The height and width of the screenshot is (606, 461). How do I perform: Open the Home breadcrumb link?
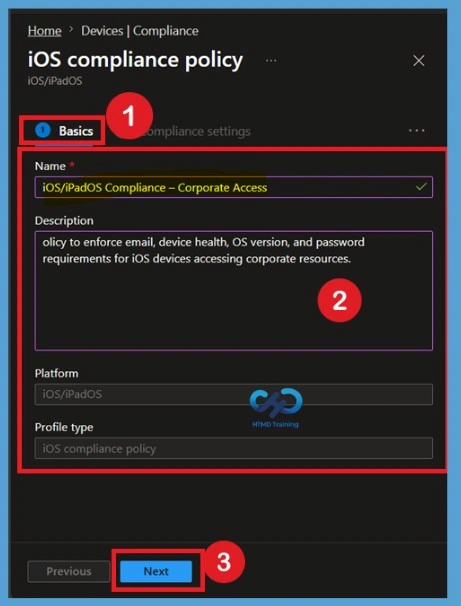coord(44,31)
